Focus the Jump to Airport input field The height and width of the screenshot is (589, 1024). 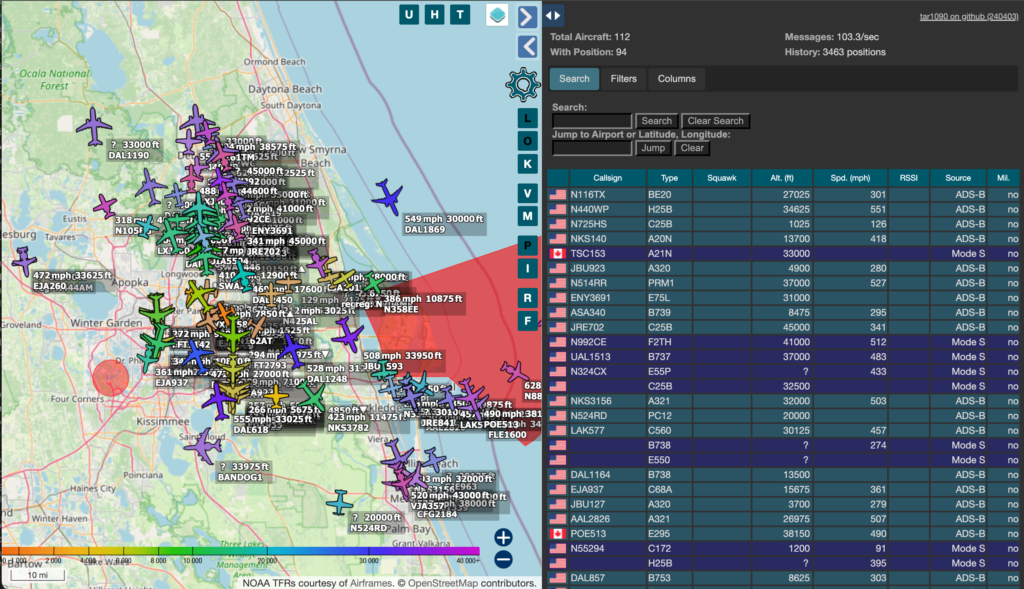pyautogui.click(x=592, y=148)
